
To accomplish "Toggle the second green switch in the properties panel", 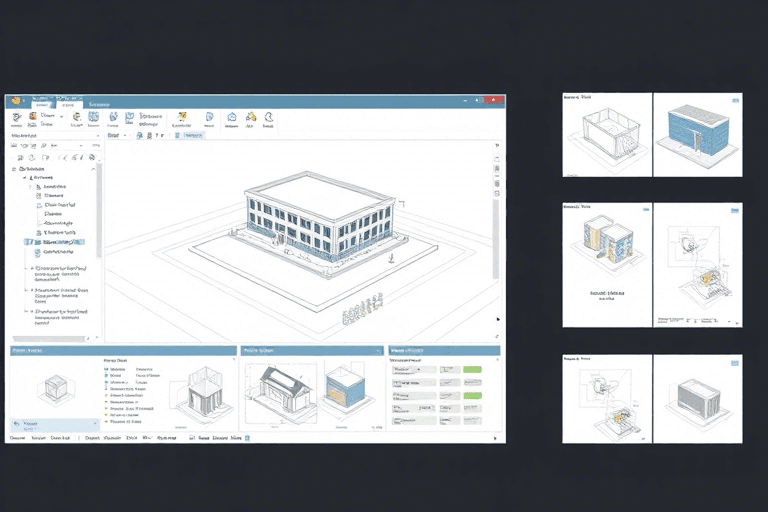I will [x=471, y=394].
